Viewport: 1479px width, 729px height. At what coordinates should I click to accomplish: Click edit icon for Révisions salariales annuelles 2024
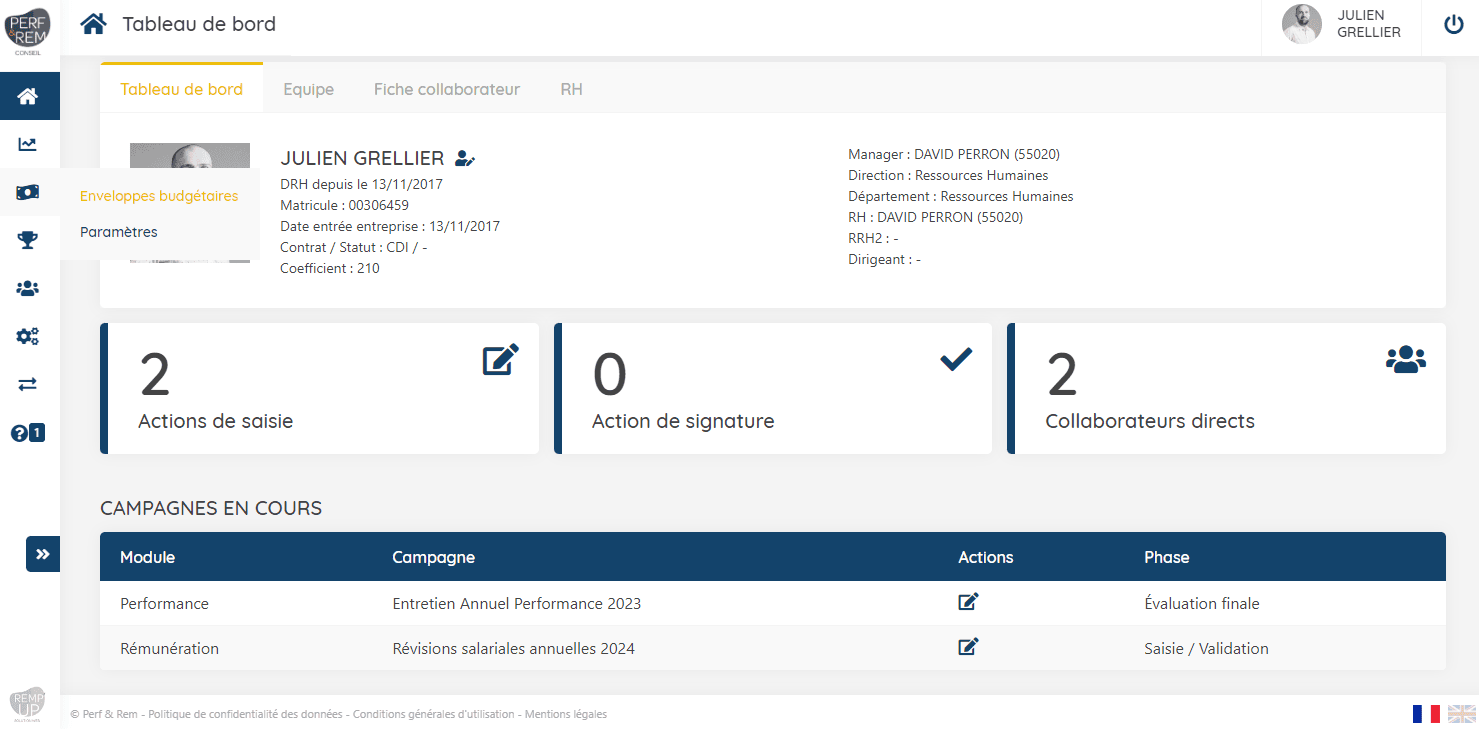point(967,647)
